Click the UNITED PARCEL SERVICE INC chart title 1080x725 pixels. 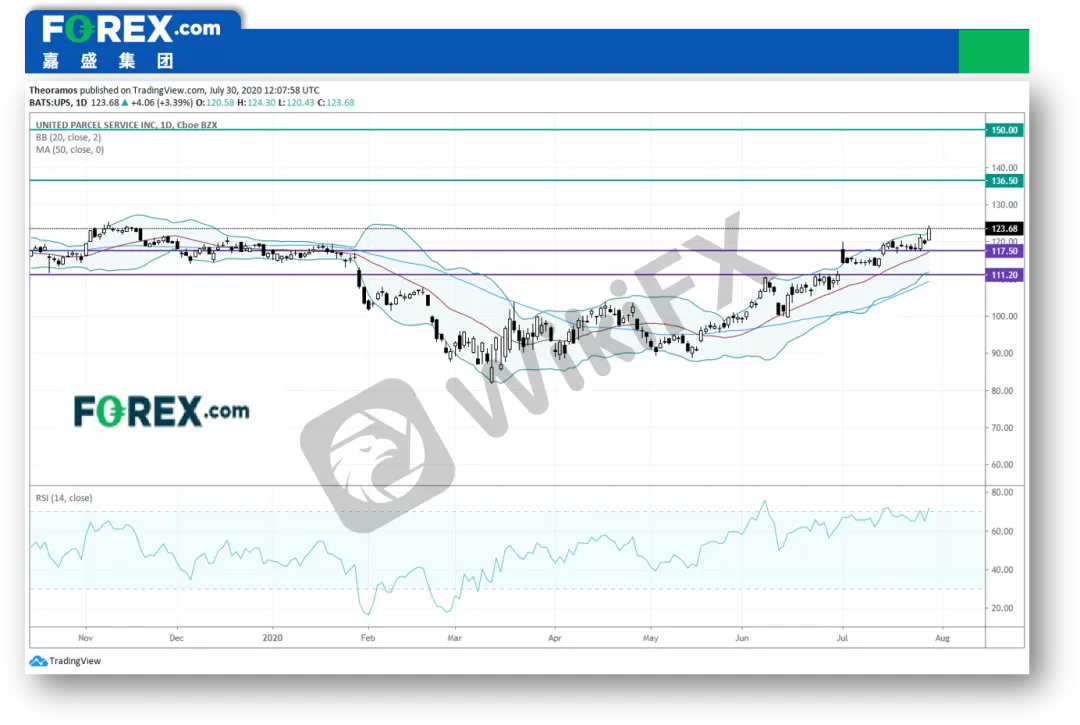pyautogui.click(x=126, y=125)
